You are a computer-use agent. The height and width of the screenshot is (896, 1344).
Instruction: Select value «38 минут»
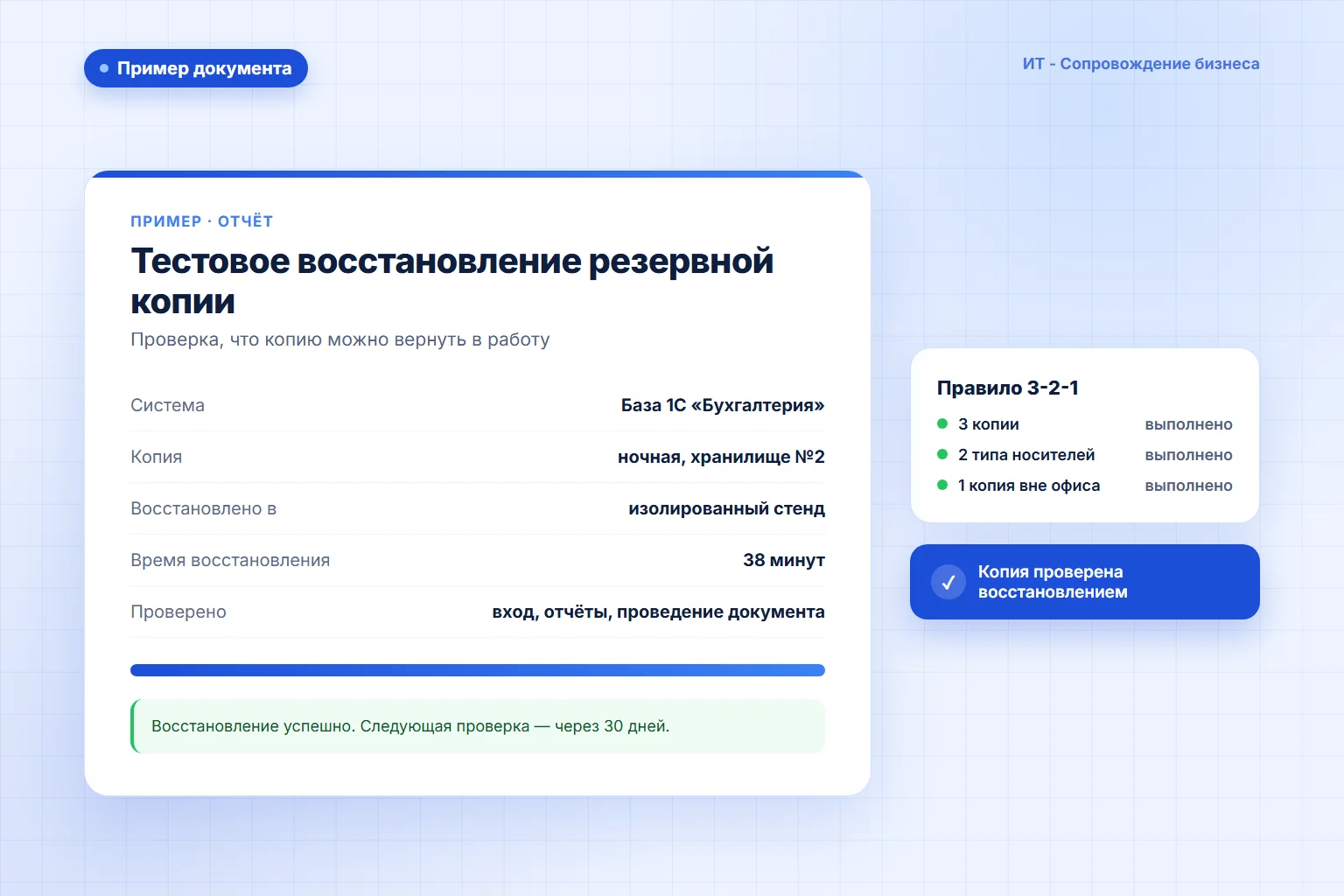784,560
